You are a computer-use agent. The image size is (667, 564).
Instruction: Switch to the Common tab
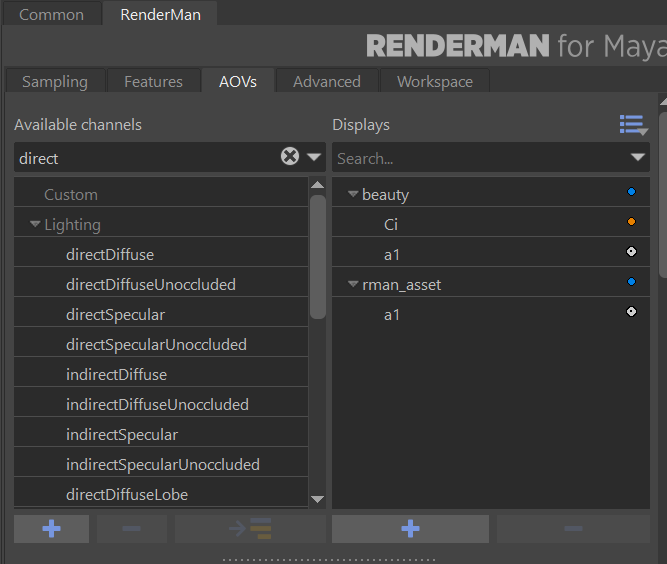click(51, 14)
